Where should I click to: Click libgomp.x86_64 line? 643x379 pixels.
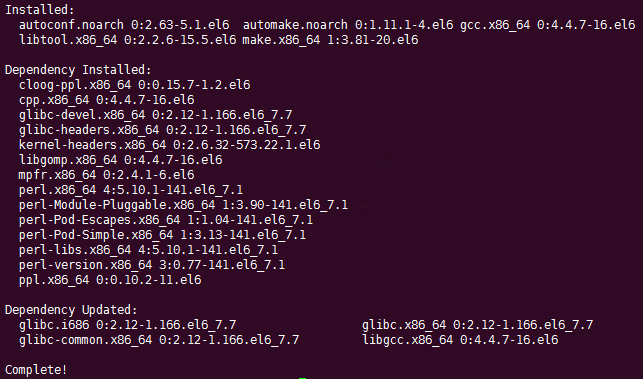coord(121,160)
